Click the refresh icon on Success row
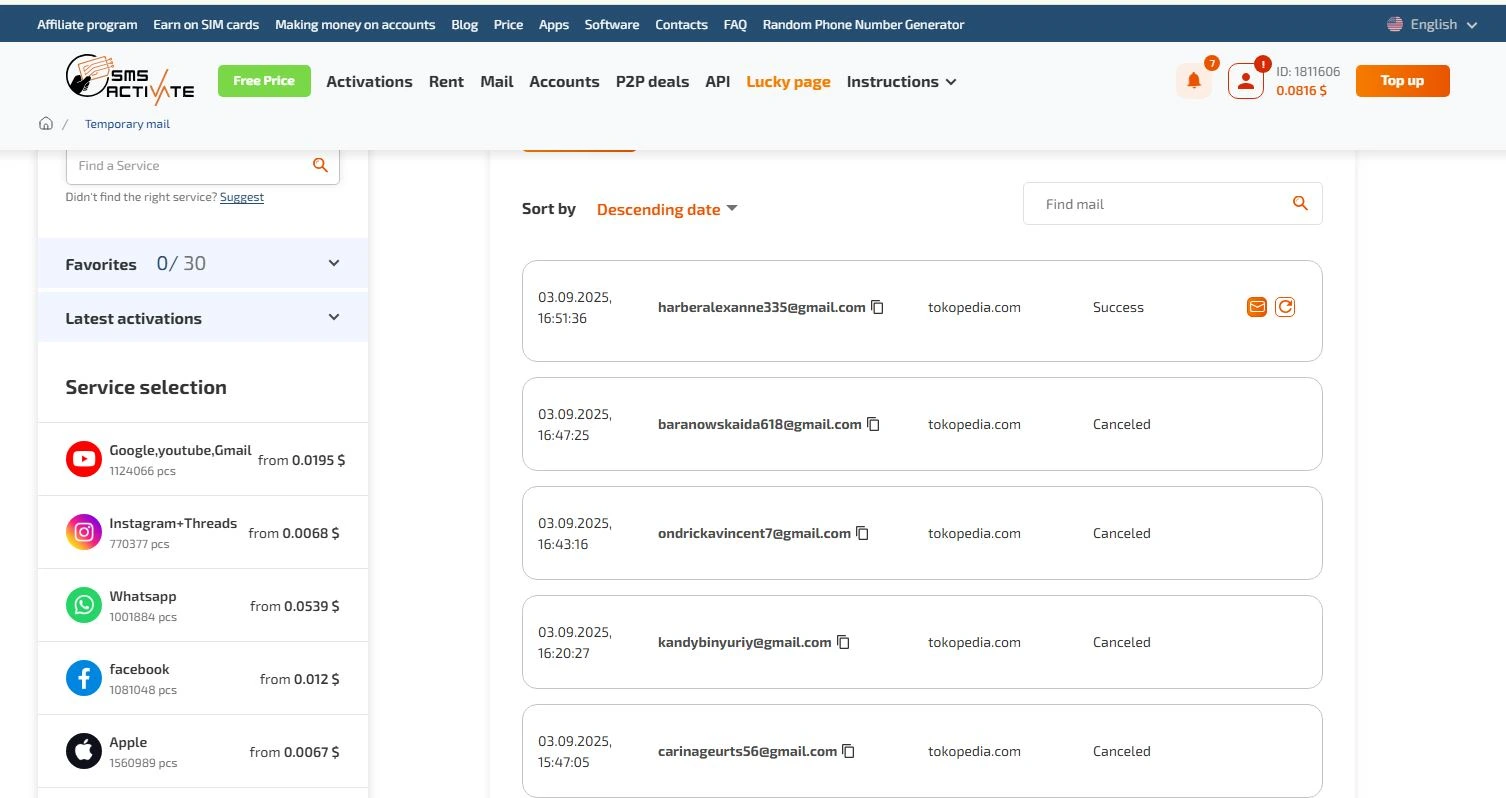 [1285, 307]
